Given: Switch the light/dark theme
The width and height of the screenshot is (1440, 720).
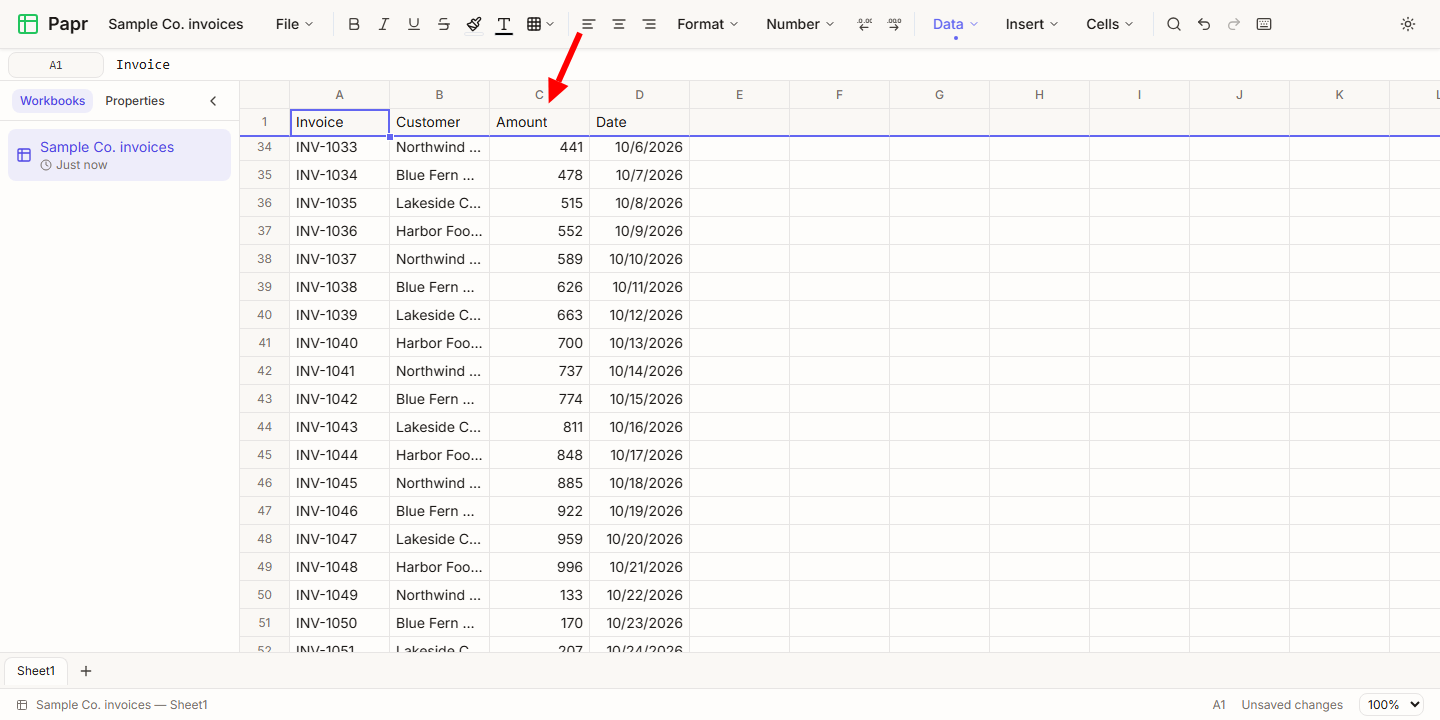Looking at the screenshot, I should pyautogui.click(x=1408, y=24).
